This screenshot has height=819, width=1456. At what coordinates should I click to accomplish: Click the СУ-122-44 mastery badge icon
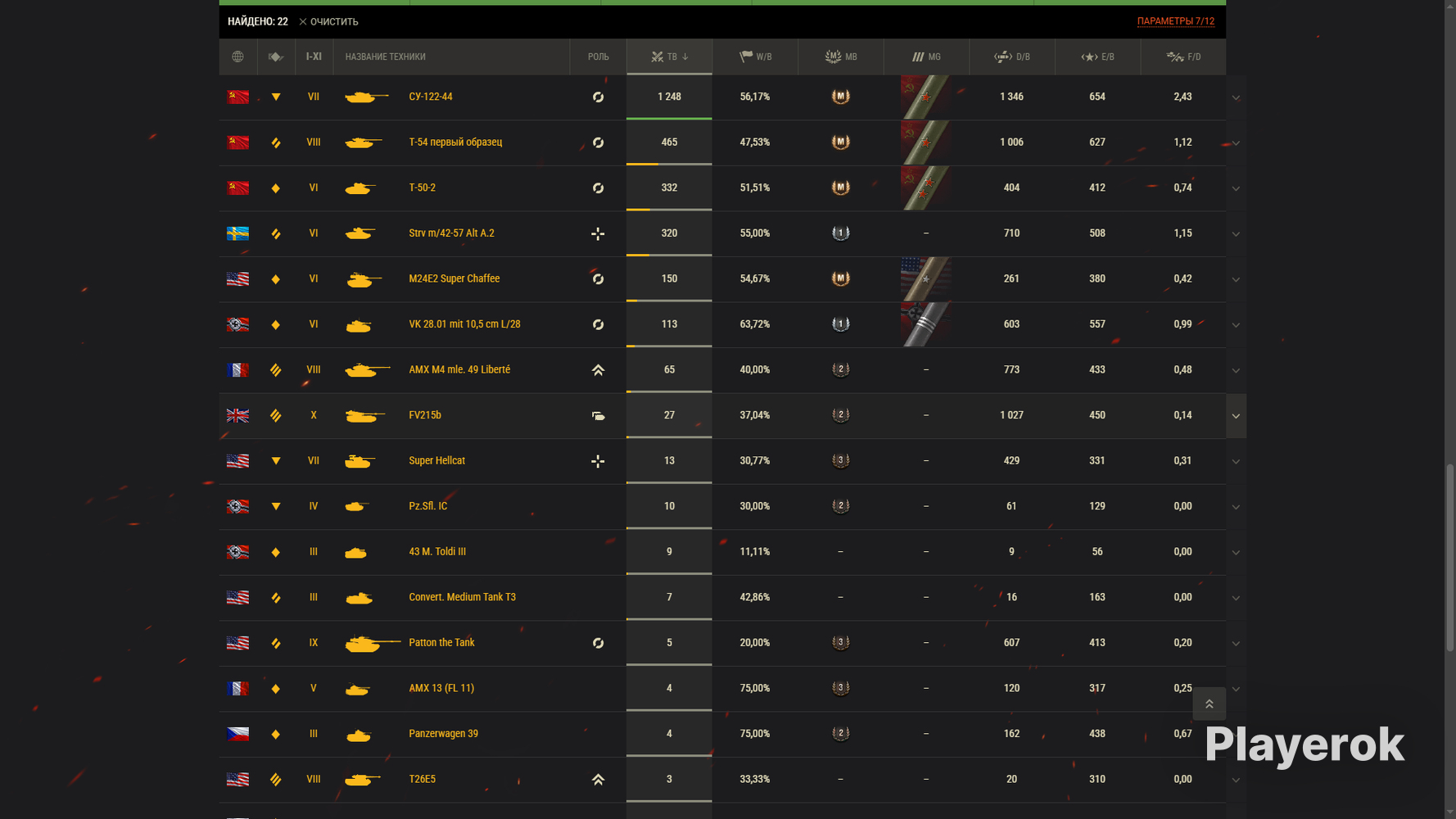click(x=840, y=97)
